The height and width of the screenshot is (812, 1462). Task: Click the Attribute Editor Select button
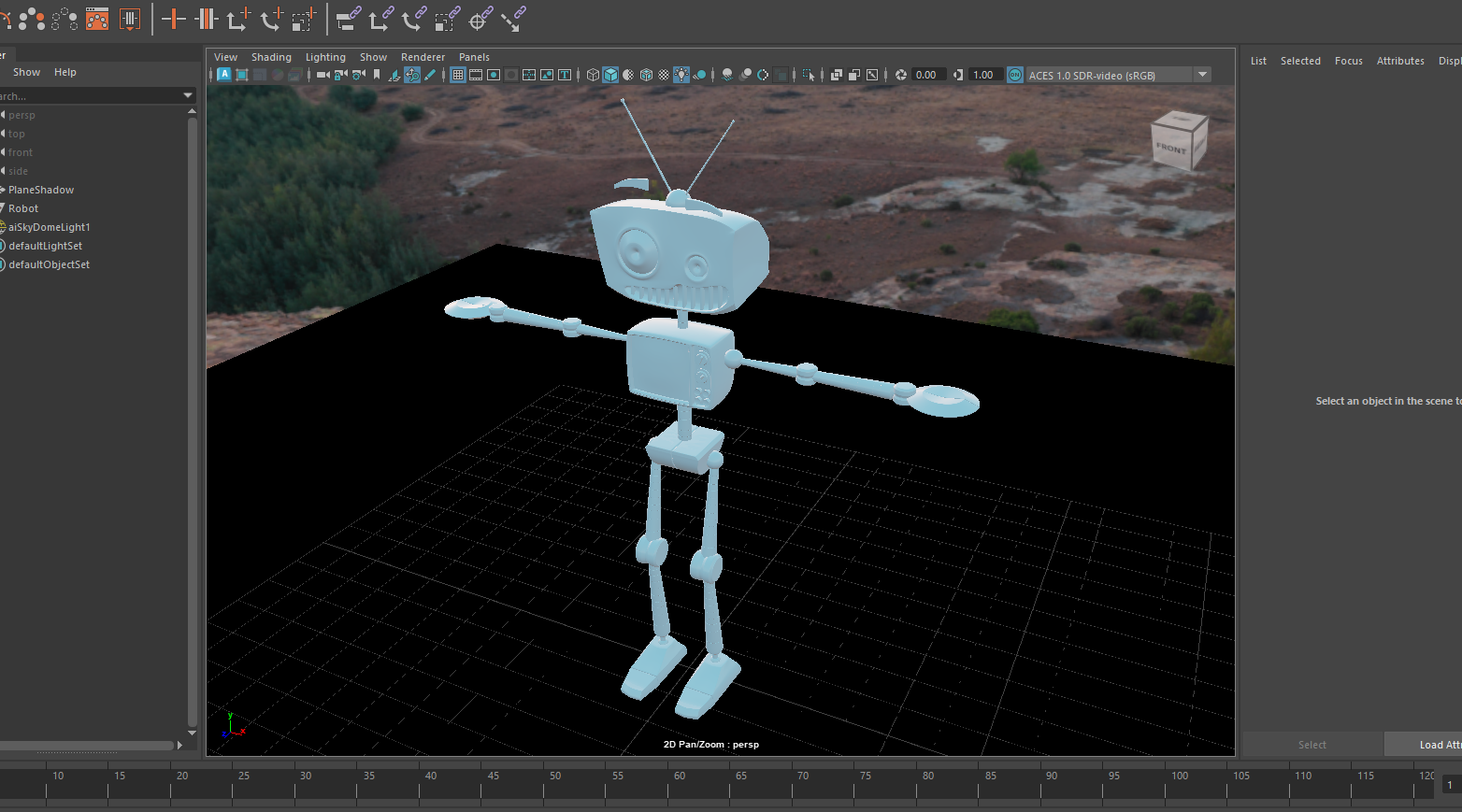(1312, 745)
